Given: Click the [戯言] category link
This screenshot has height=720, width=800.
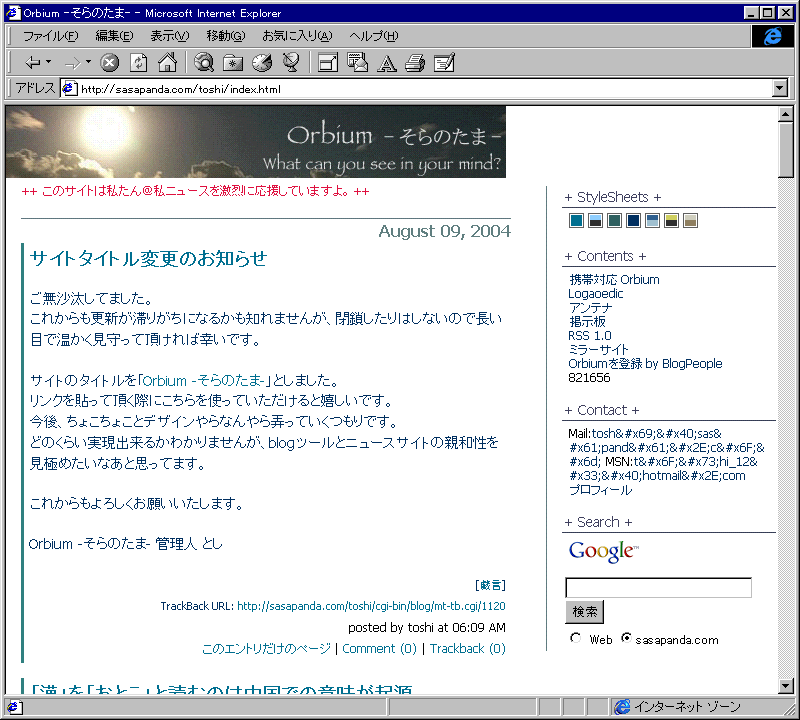Looking at the screenshot, I should [x=490, y=585].
